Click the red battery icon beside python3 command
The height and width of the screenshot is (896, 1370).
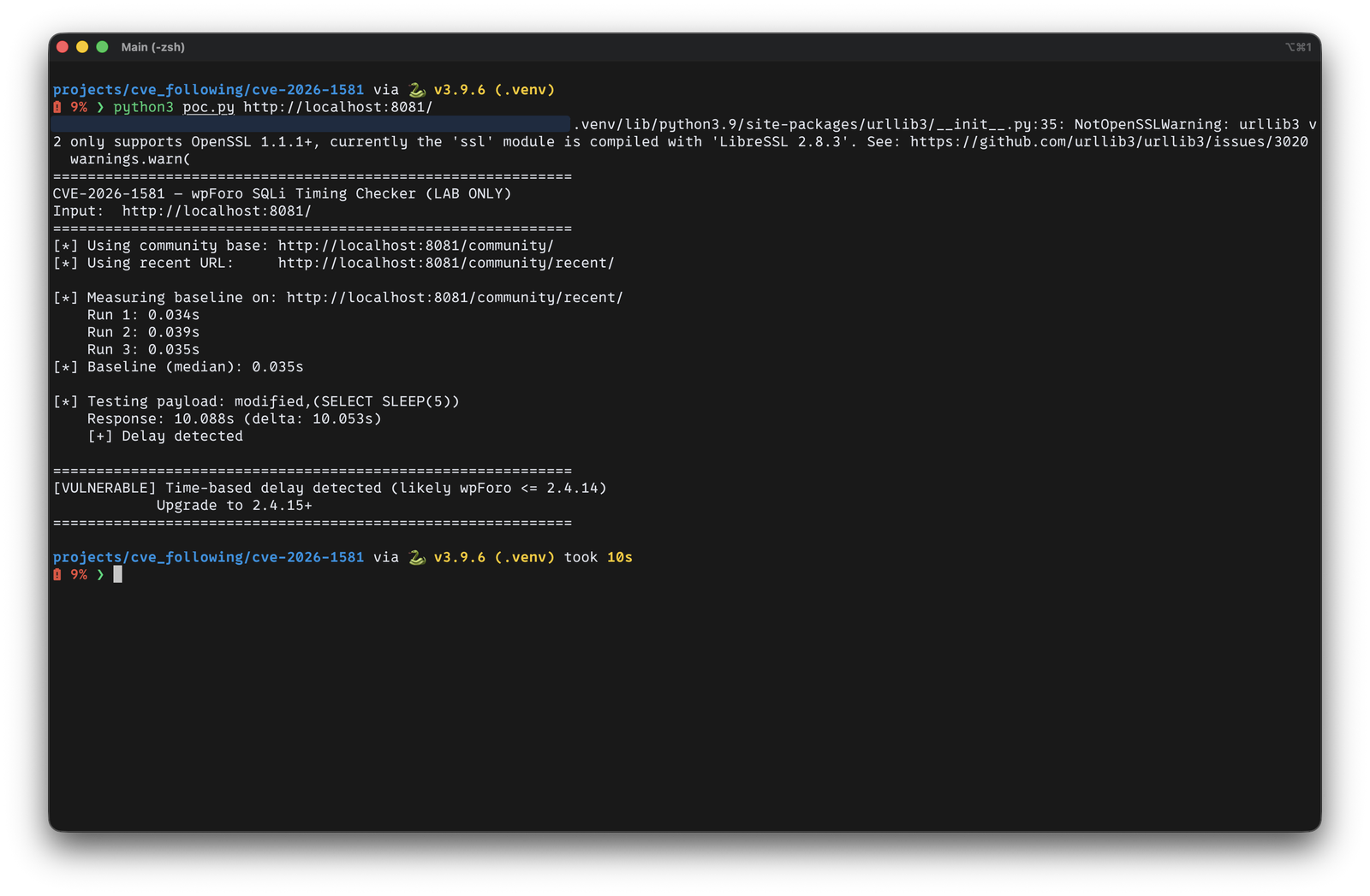coord(57,107)
